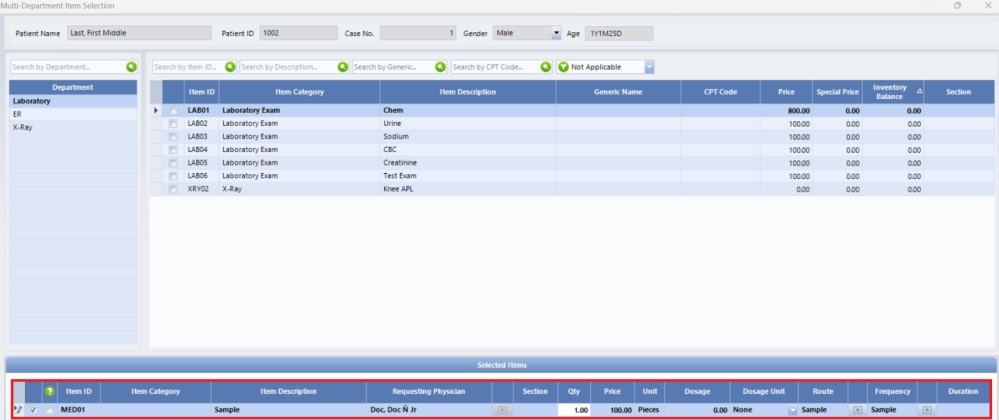
Task: Click the search icon beside Search by CPT Code
Action: [x=545, y=67]
